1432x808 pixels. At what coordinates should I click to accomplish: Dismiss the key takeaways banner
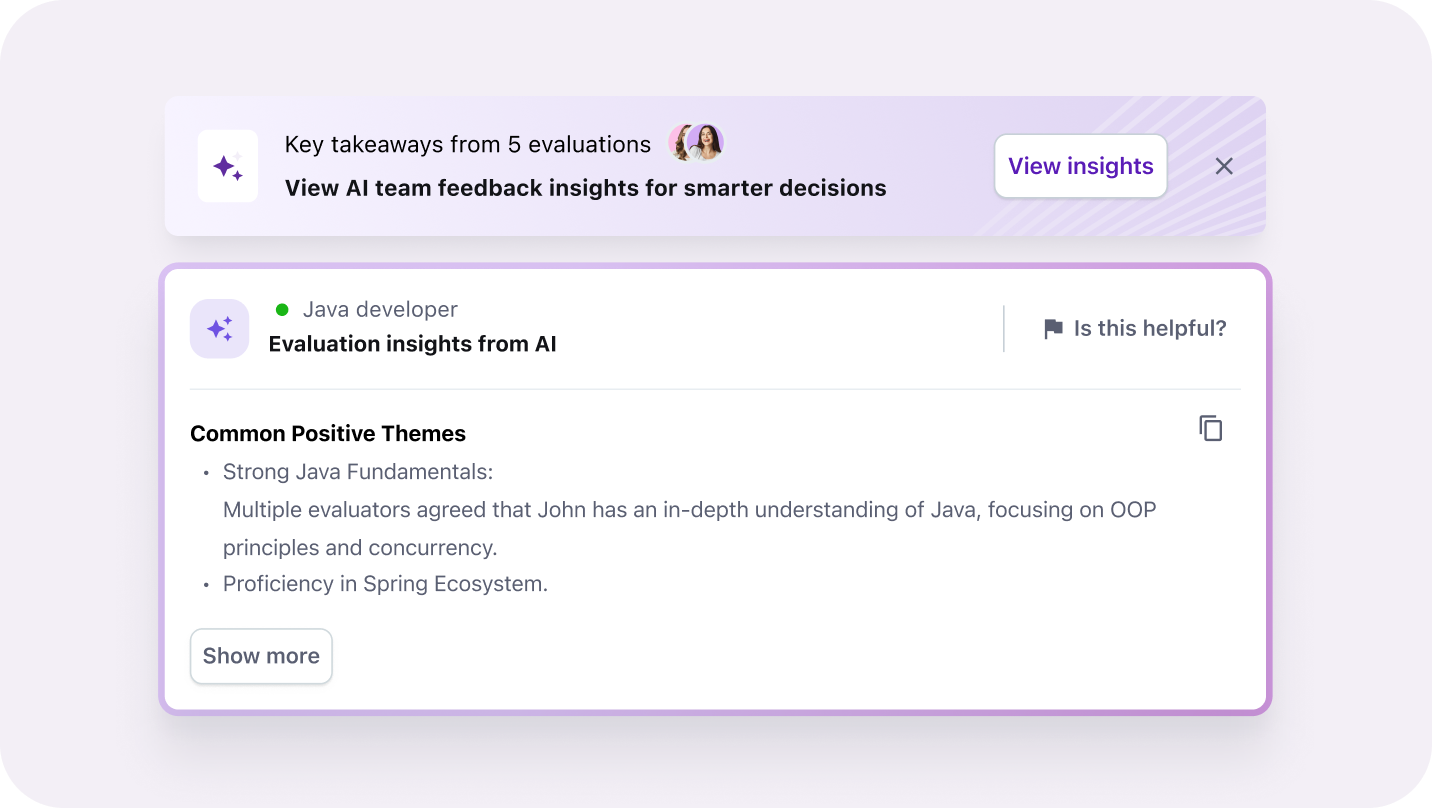[x=1224, y=166]
